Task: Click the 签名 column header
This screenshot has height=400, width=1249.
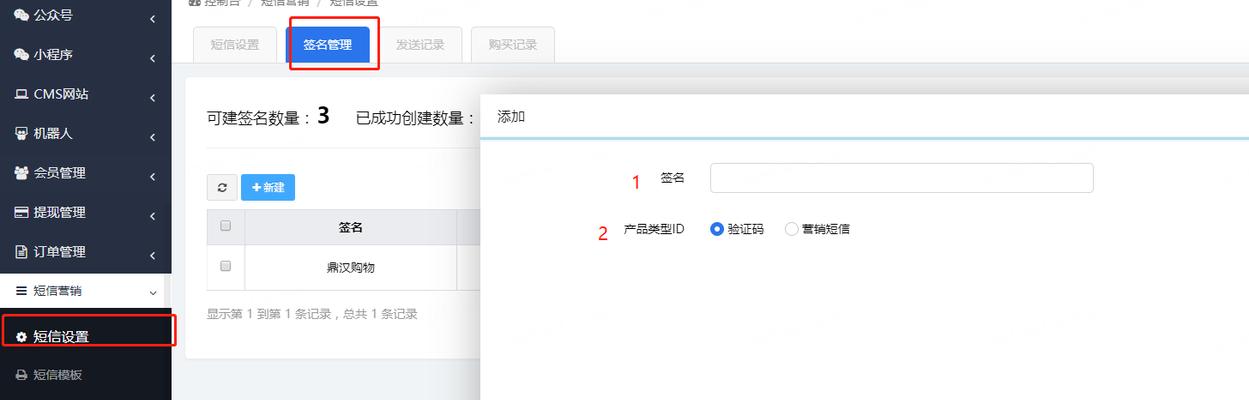Action: (350, 227)
